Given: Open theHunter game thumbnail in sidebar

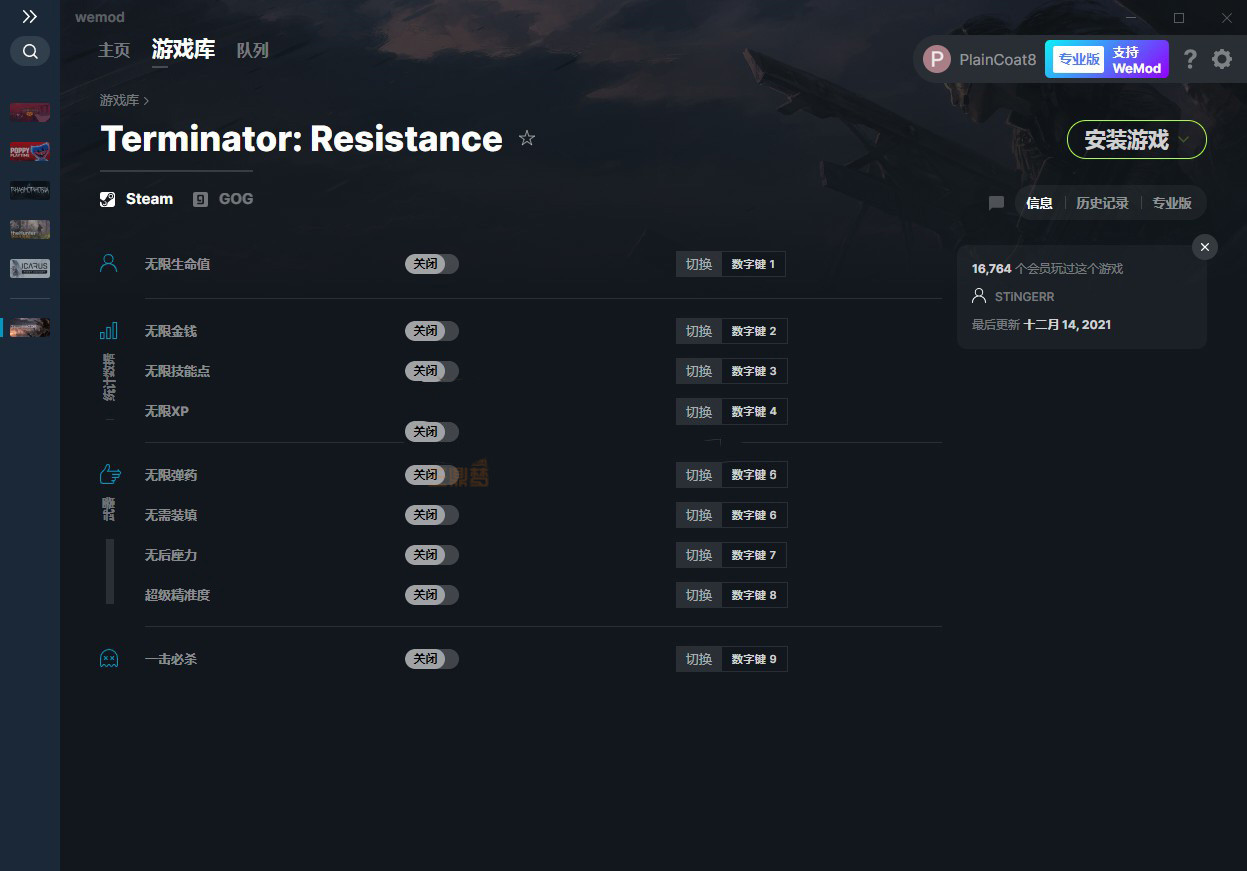Looking at the screenshot, I should [30, 229].
